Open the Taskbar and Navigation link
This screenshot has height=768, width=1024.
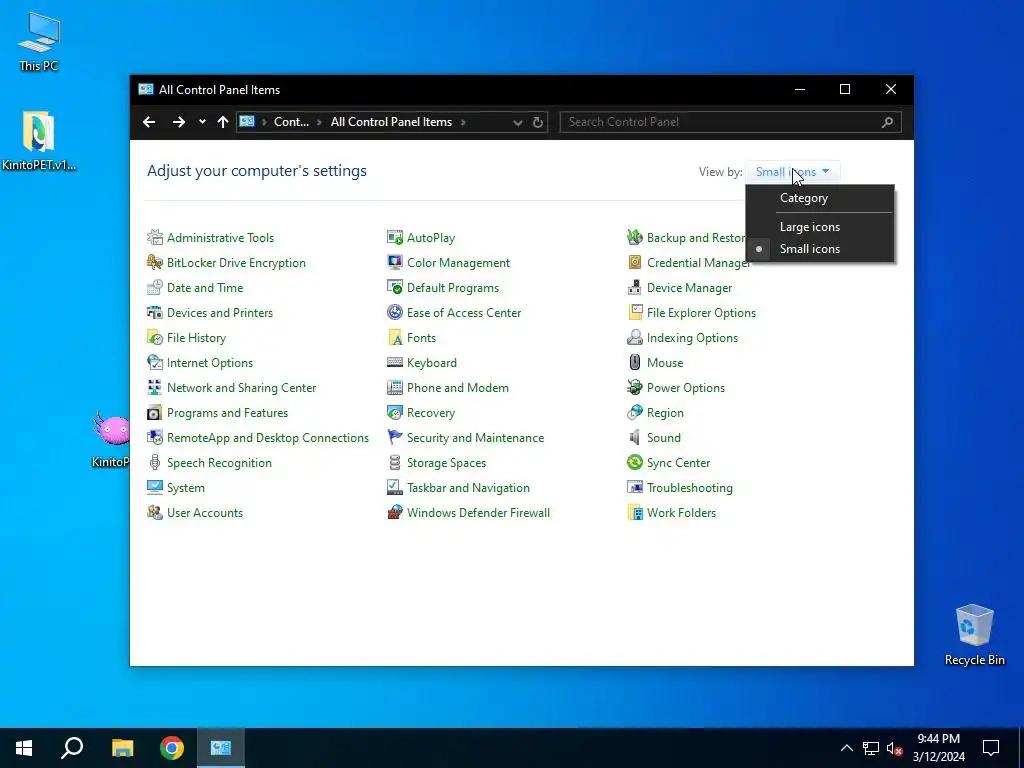coord(468,488)
